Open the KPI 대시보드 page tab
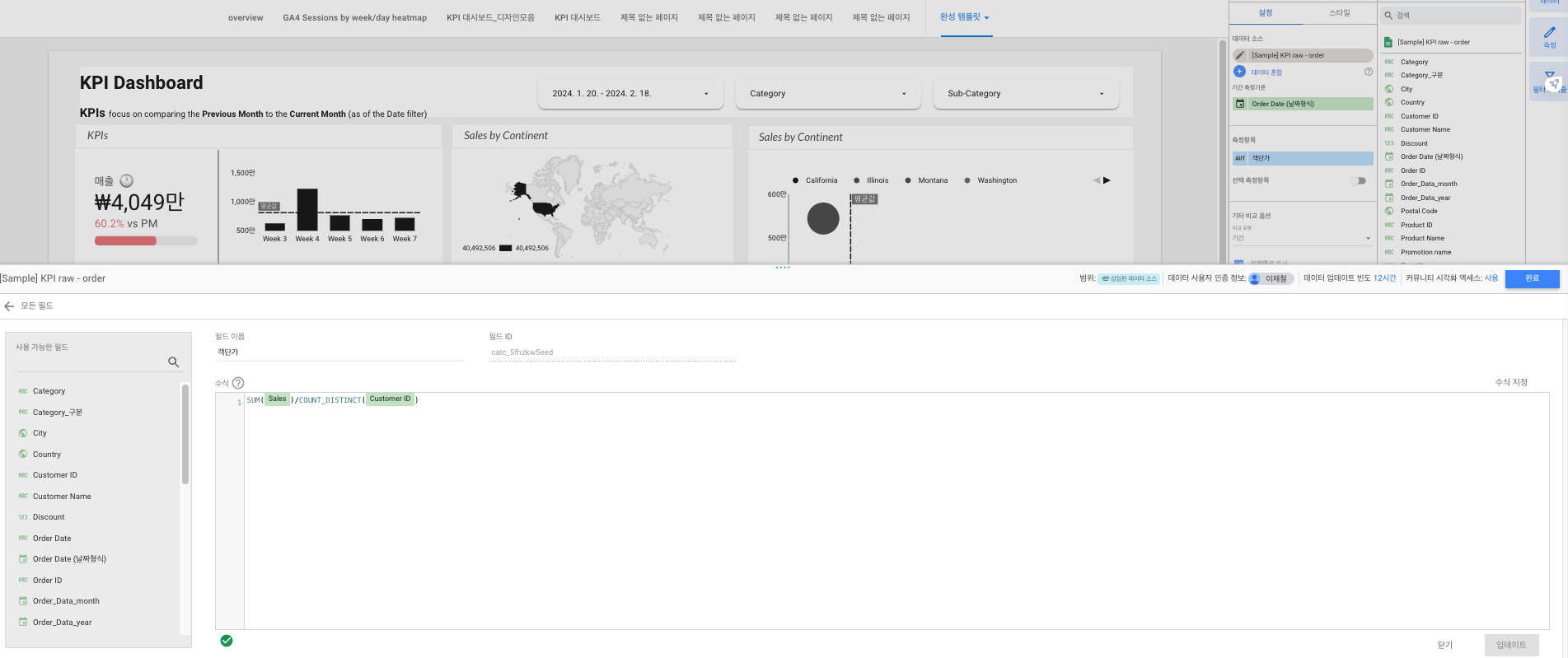 pos(577,17)
